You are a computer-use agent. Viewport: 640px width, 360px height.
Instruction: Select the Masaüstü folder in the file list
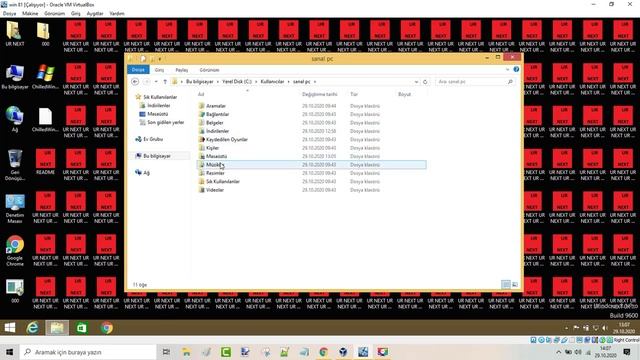(x=216, y=156)
